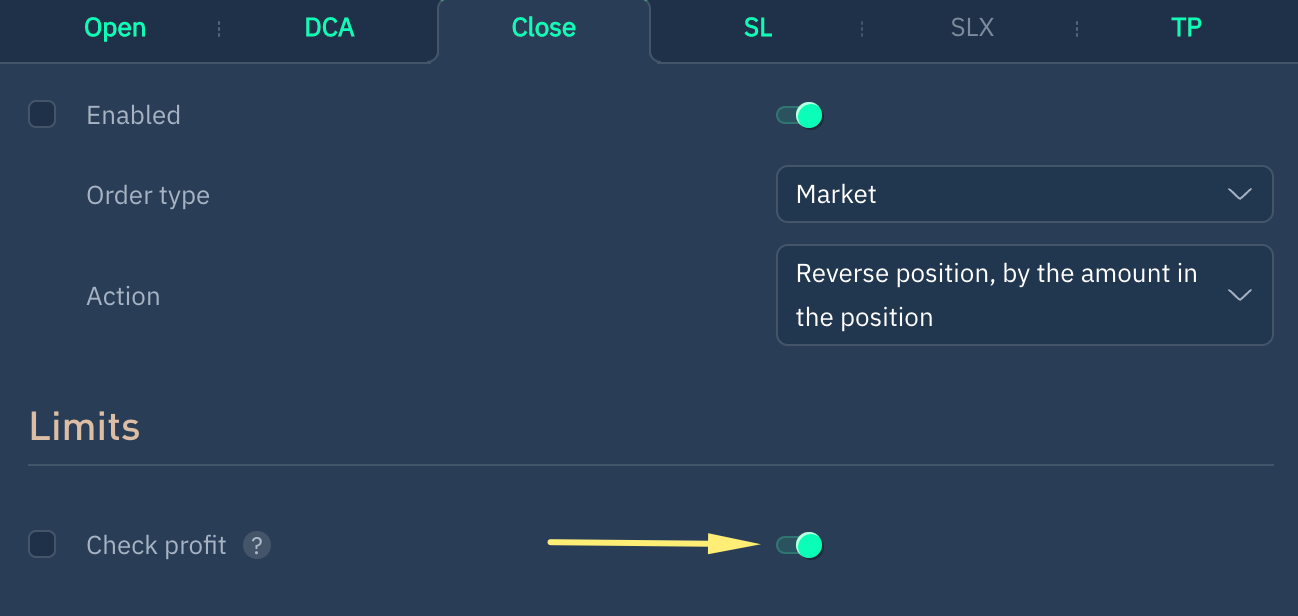1298x616 pixels.
Task: Click the separator dots between SLX and TP
Action: (x=1077, y=29)
